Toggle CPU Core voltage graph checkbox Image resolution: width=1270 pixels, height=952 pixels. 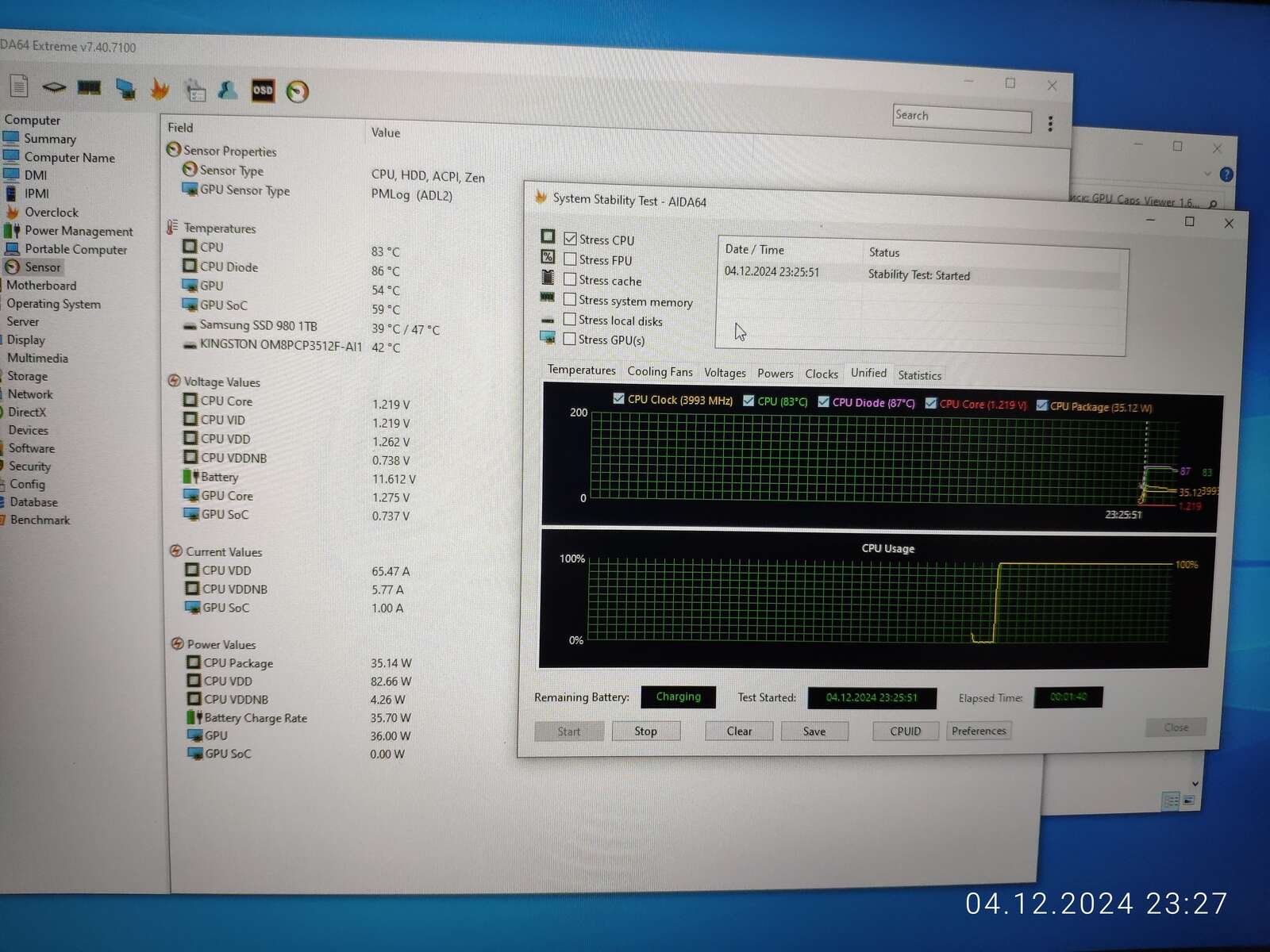click(931, 403)
